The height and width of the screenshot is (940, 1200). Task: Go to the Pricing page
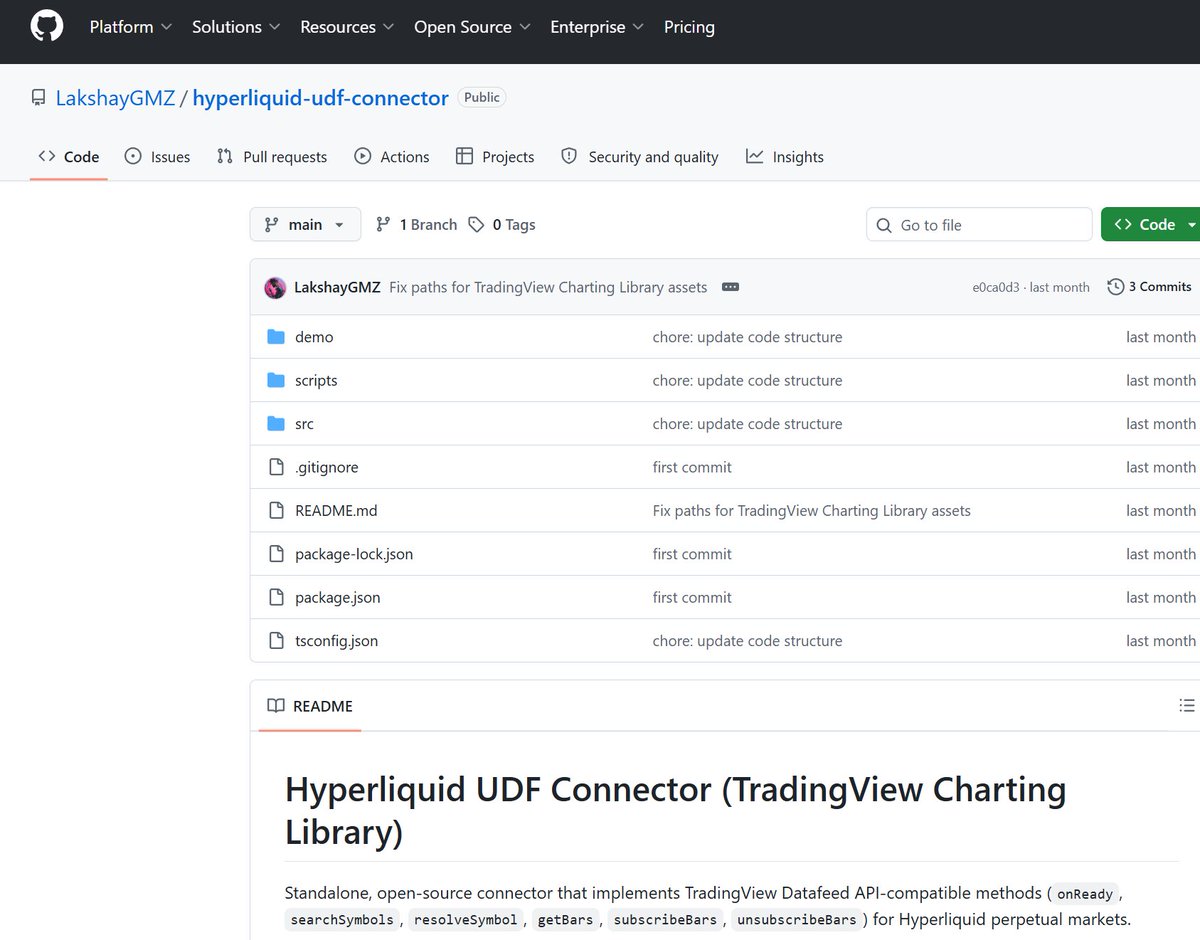(x=689, y=27)
